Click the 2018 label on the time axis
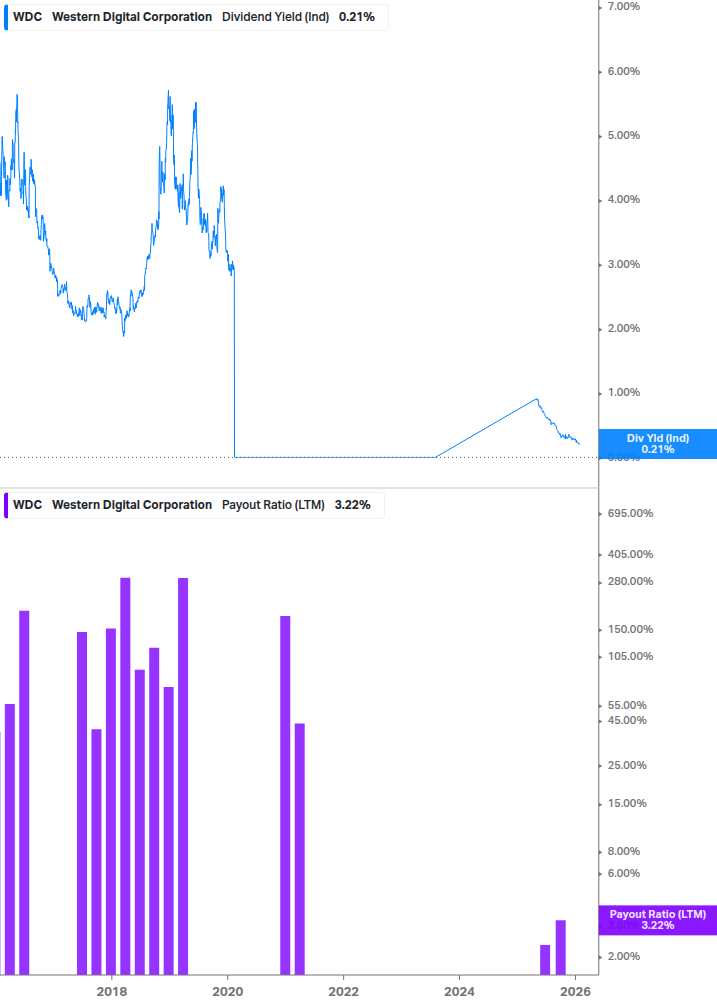This screenshot has height=1005, width=717. coord(112,991)
